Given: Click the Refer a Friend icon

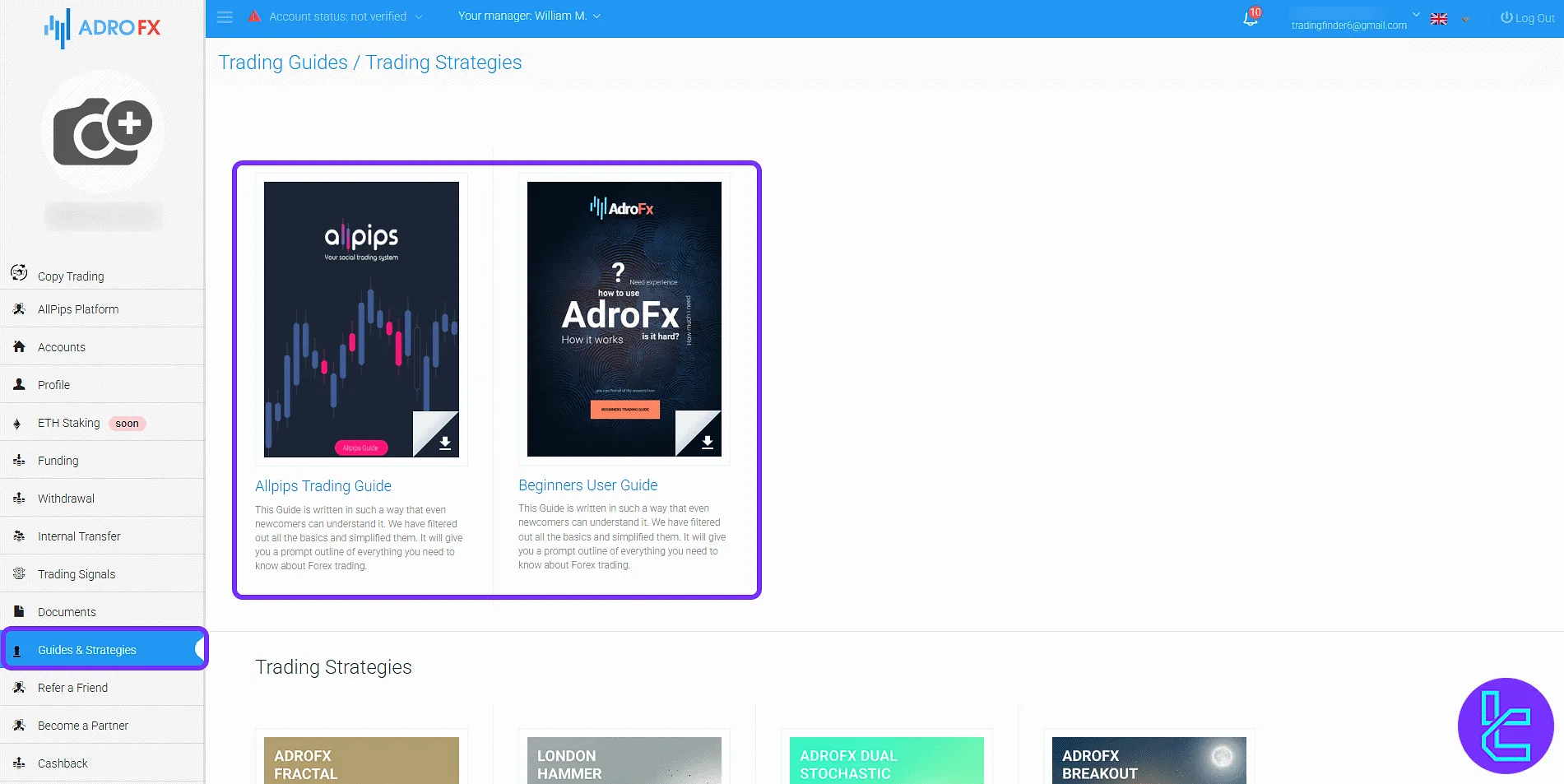Looking at the screenshot, I should (x=19, y=687).
